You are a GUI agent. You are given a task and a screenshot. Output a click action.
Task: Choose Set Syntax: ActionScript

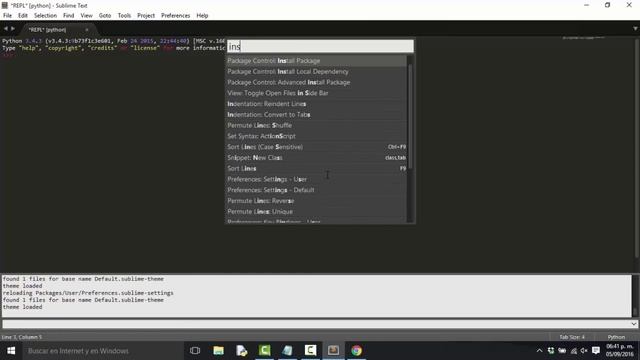317,136
